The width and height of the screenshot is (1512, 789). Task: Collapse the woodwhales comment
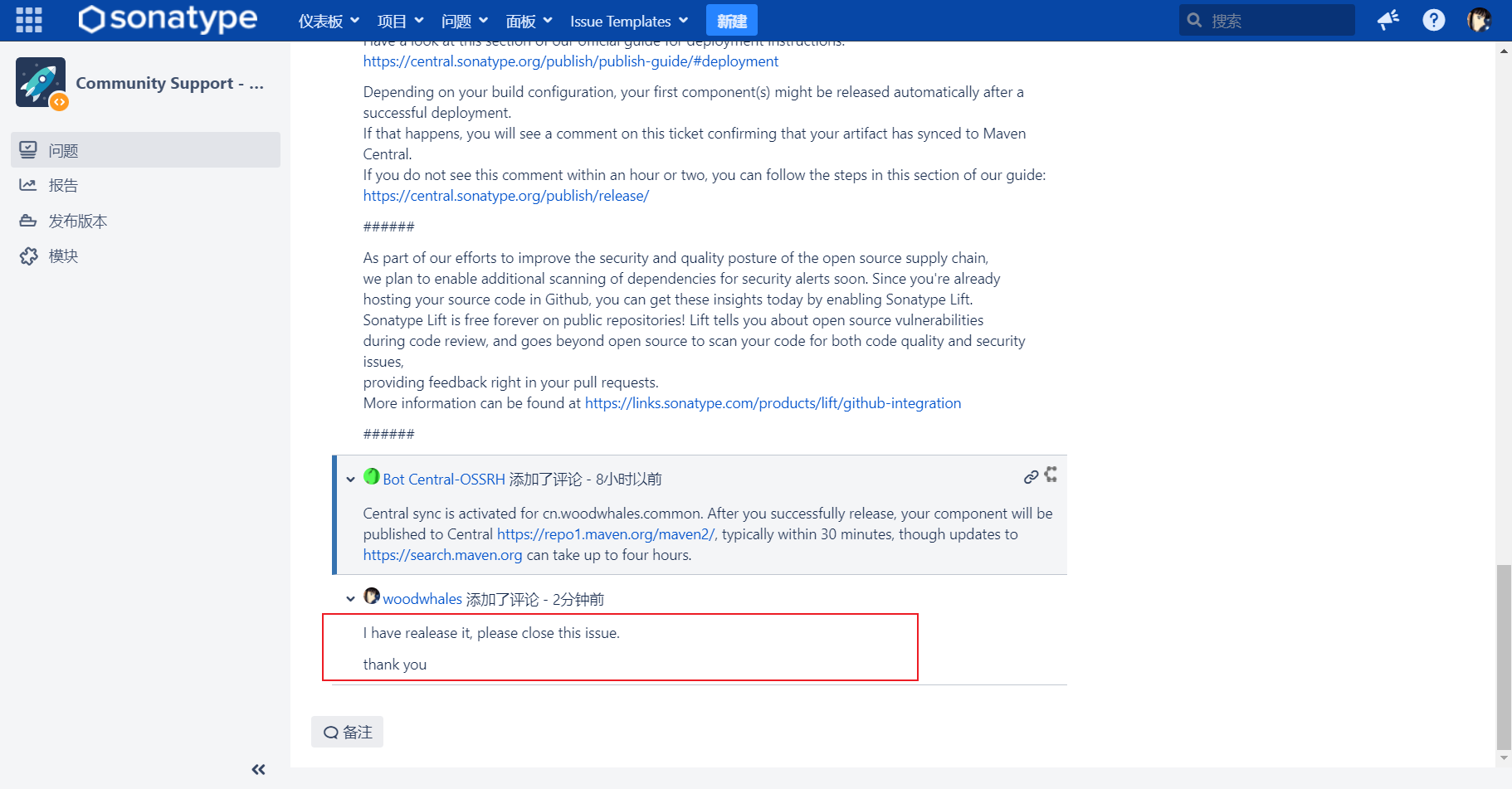coord(350,599)
